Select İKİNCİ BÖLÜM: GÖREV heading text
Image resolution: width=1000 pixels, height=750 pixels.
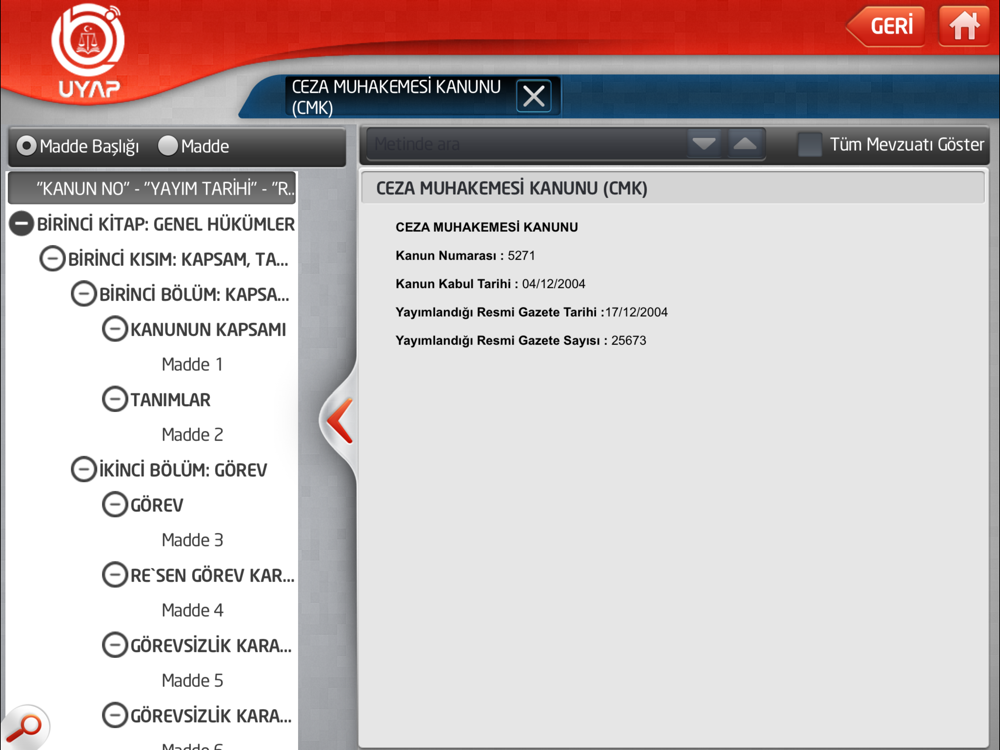pos(183,469)
